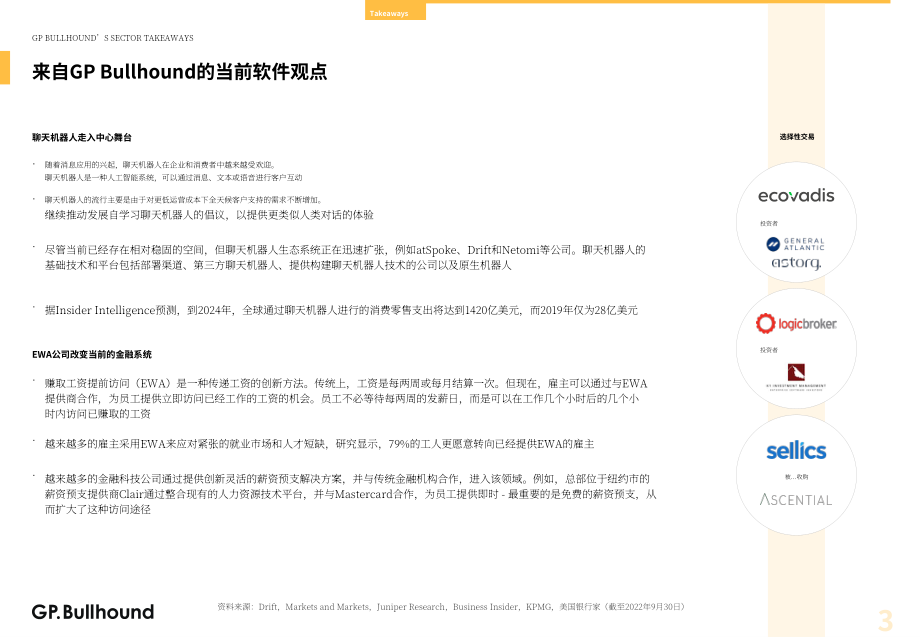
Task: Click the '被…收购' label under Sellics
Action: (x=796, y=477)
